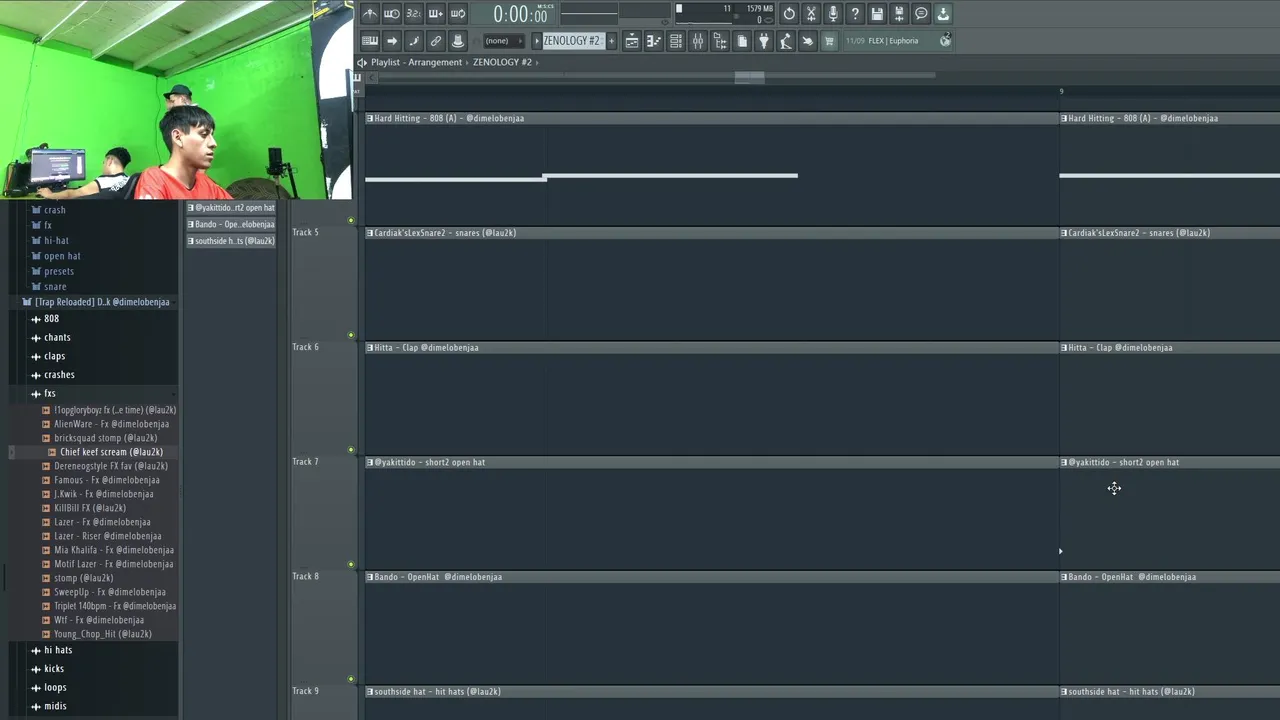Toggle typing keyboard to piano
1280x720 pixels.
pos(370,41)
